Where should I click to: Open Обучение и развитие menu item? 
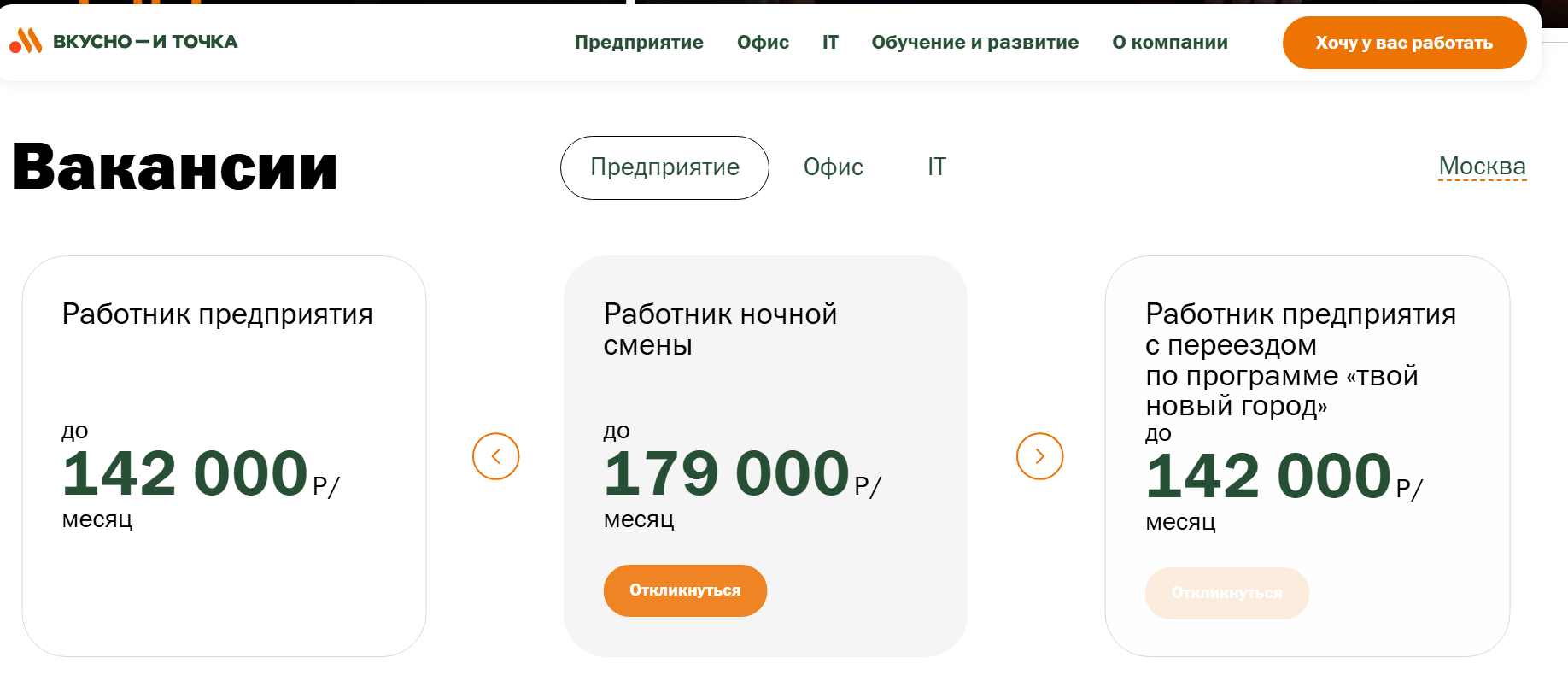(974, 43)
